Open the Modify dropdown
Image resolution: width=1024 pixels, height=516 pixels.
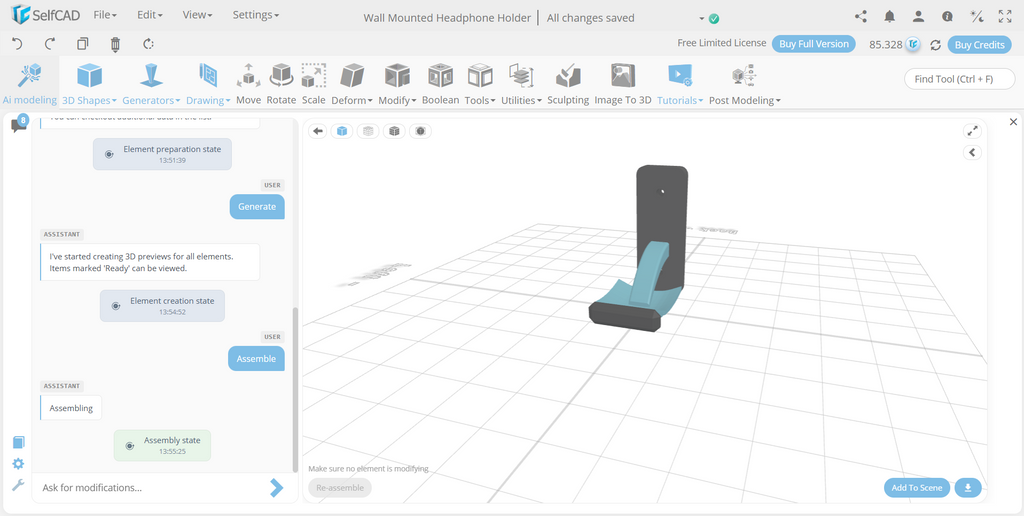coord(398,84)
